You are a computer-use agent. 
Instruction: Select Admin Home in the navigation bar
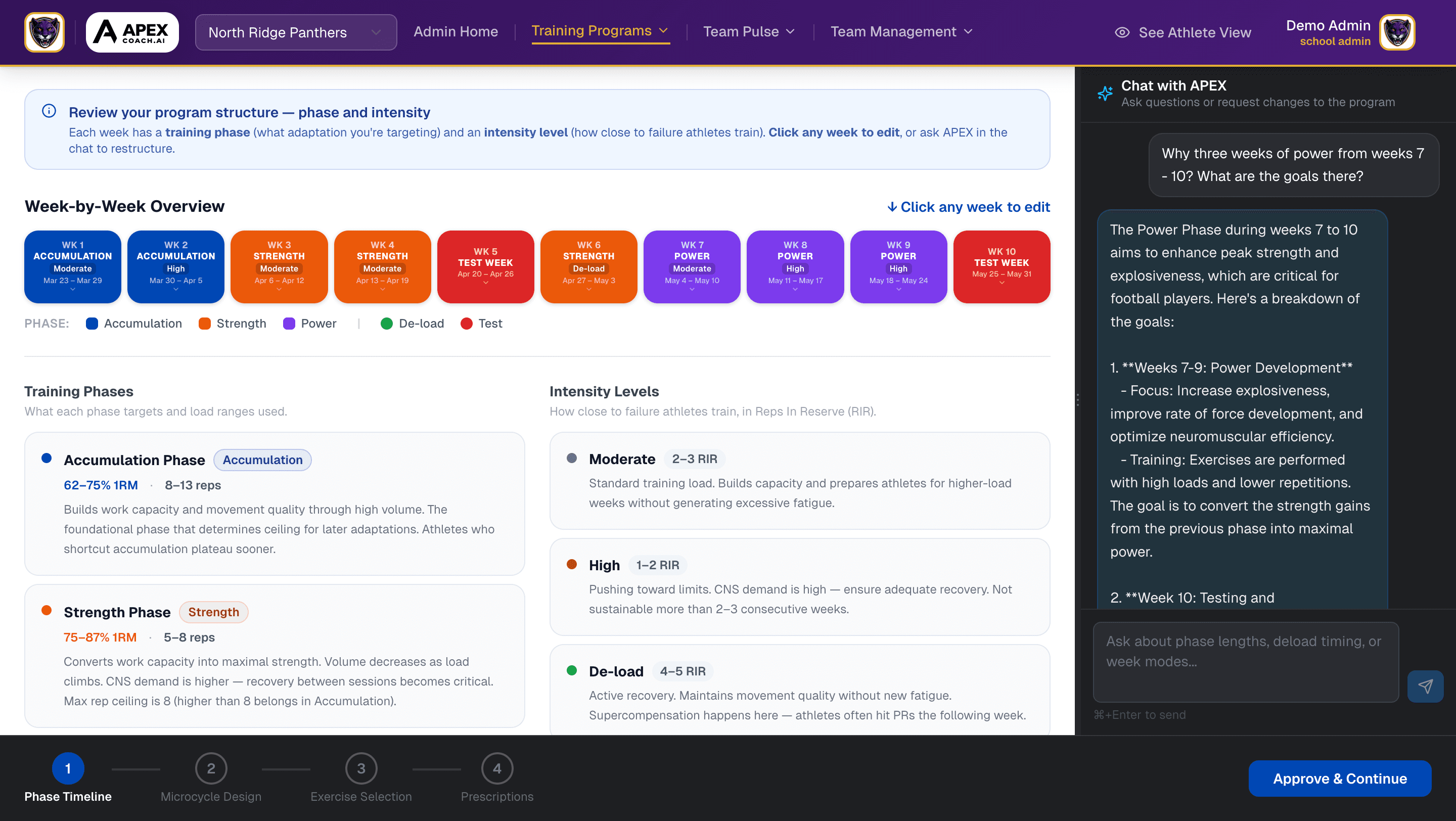coord(456,32)
